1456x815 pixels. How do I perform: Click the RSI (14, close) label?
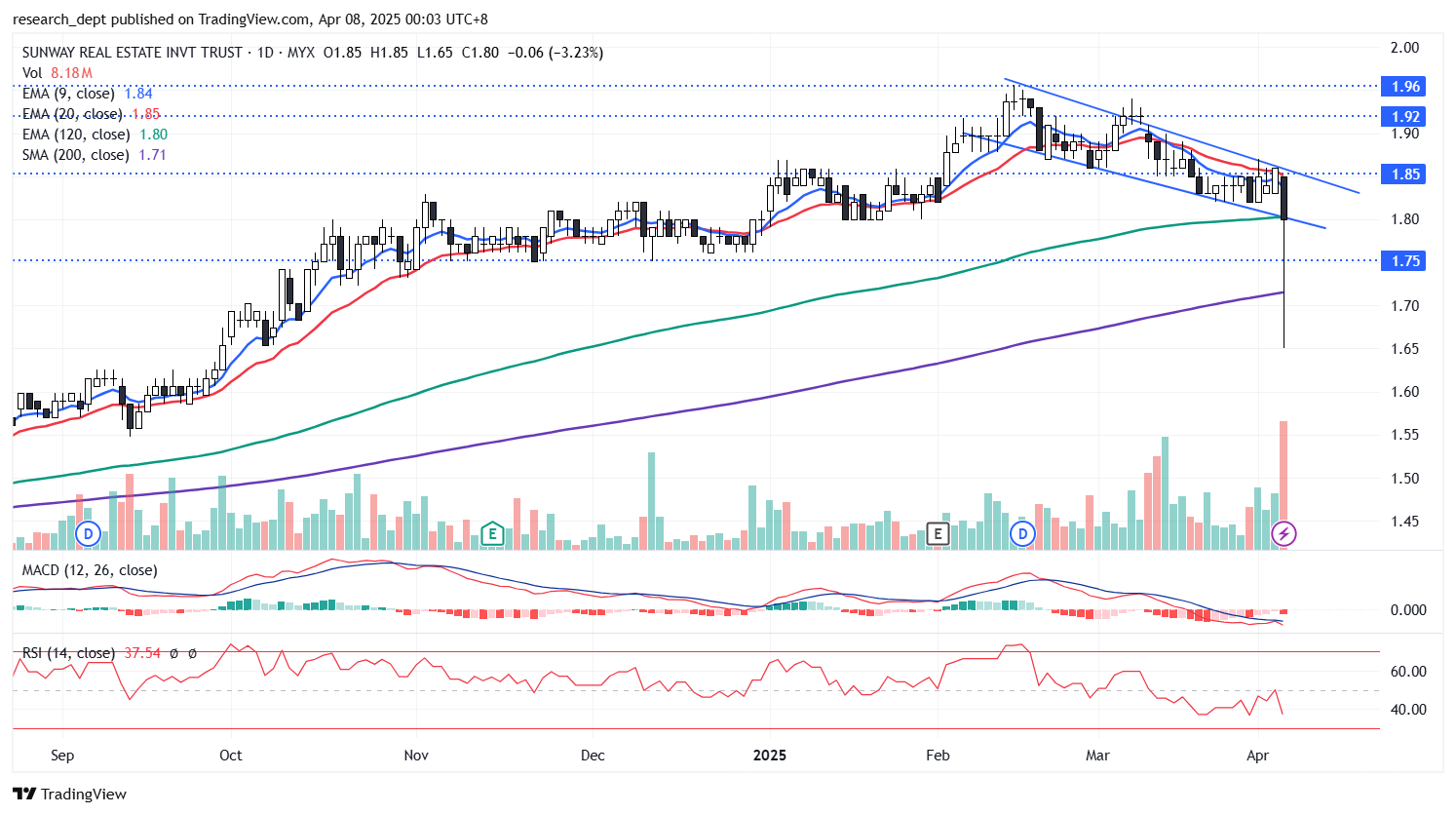(68, 653)
